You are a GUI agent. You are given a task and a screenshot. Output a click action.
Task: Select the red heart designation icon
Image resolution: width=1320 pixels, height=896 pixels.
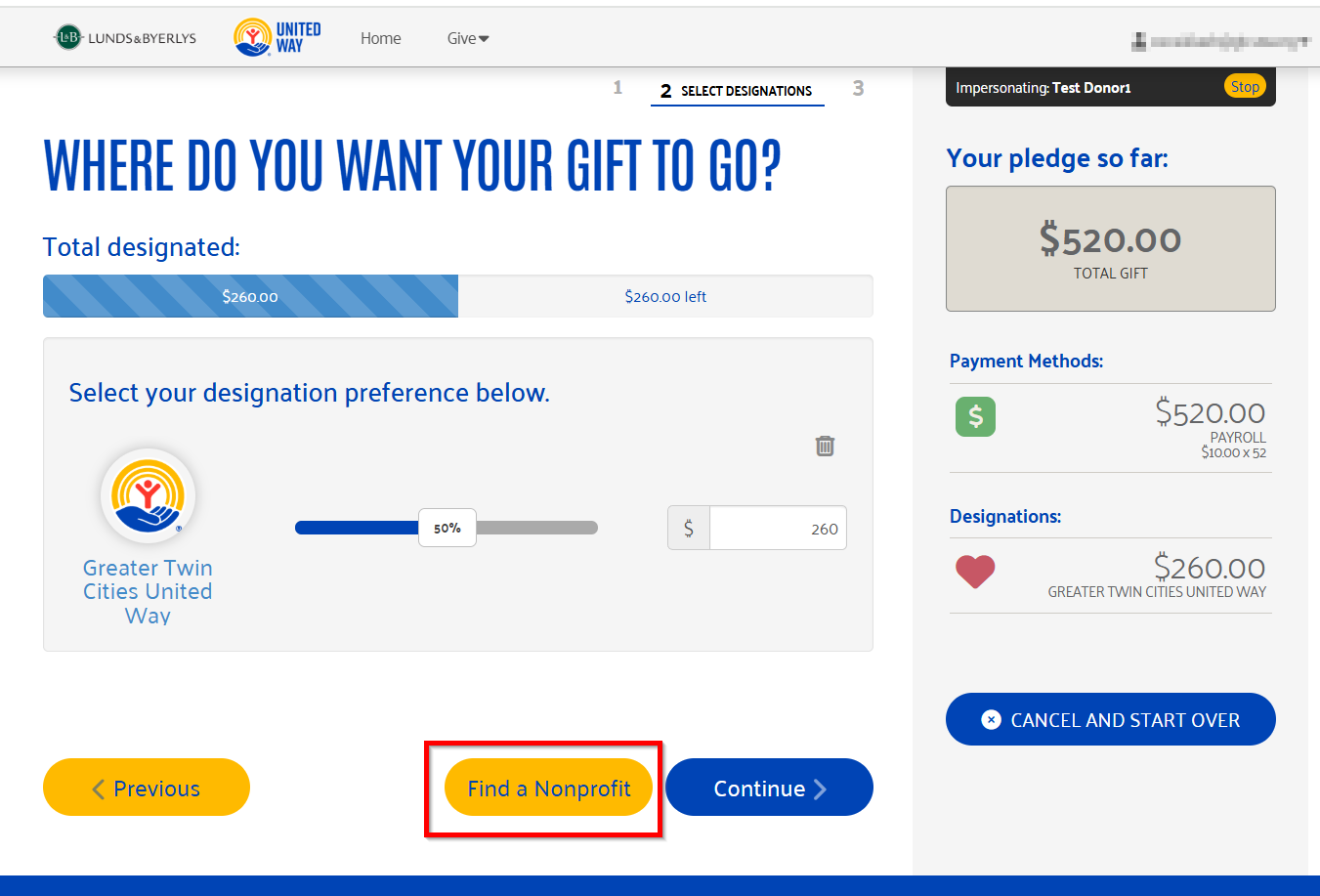pos(974,572)
